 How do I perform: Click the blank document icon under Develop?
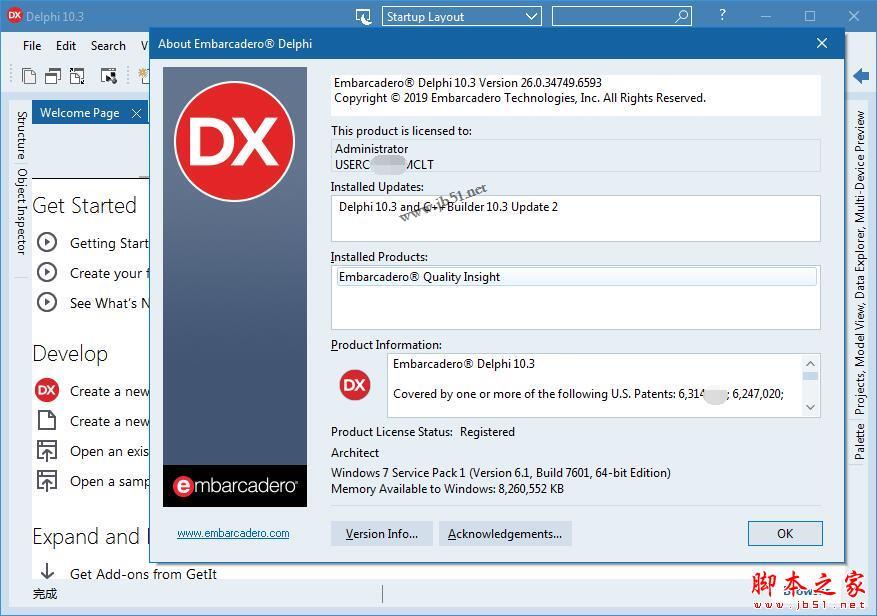point(47,420)
